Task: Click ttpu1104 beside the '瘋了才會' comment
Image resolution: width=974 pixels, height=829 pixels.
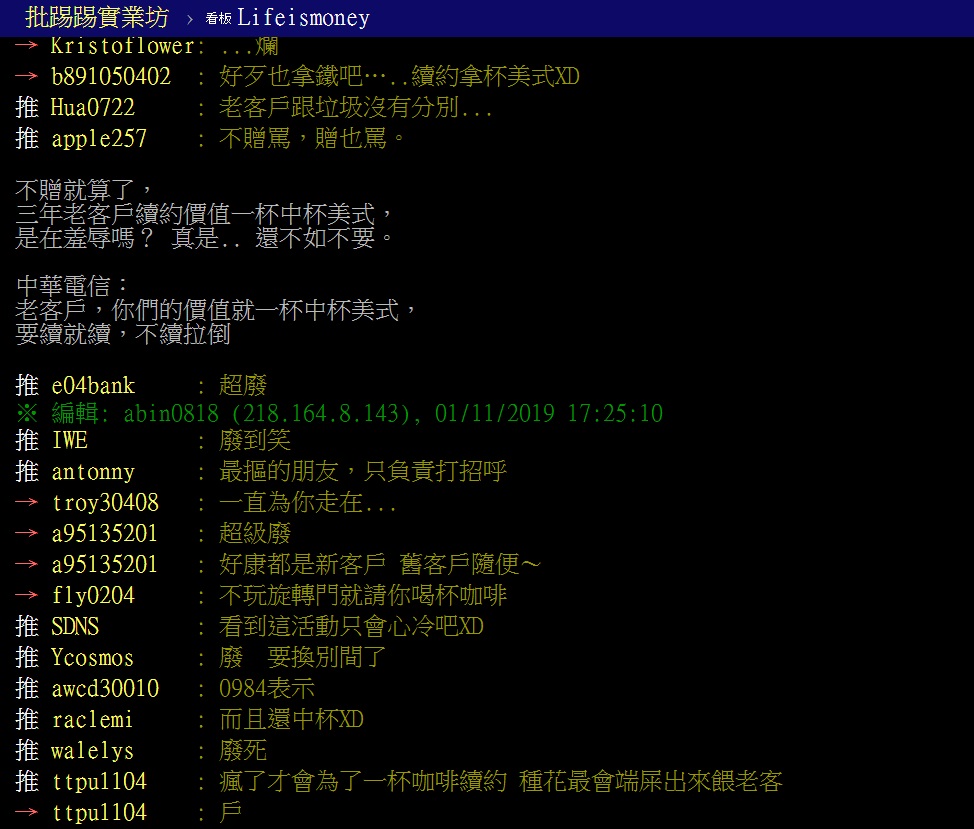Action: tap(99, 781)
